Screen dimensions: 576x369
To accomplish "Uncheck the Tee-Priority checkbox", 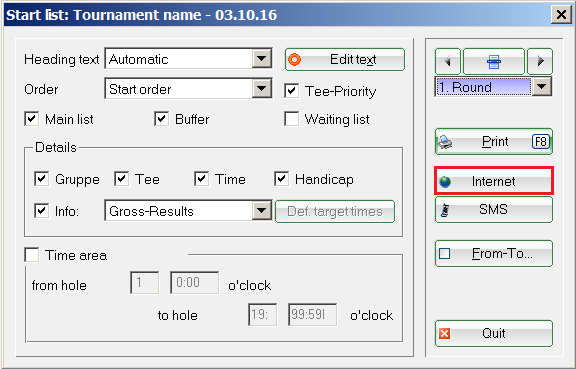I will tap(291, 91).
